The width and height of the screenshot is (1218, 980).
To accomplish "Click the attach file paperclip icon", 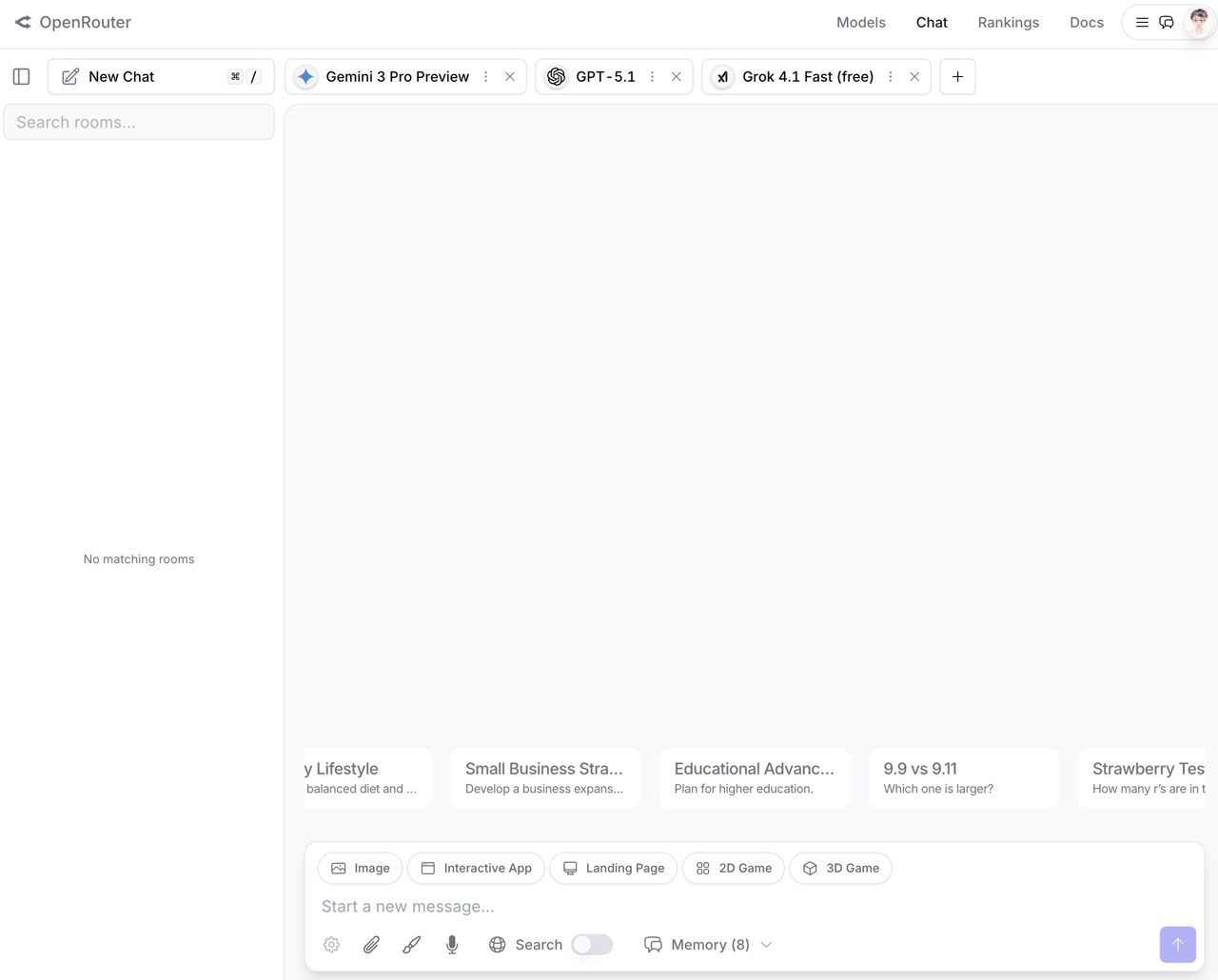I will point(371,945).
